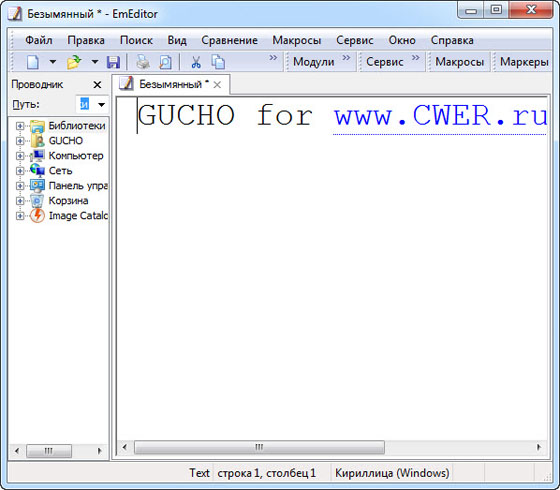The width and height of the screenshot is (560, 490).
Task: Click the Save floppy disk icon
Action: click(x=113, y=62)
